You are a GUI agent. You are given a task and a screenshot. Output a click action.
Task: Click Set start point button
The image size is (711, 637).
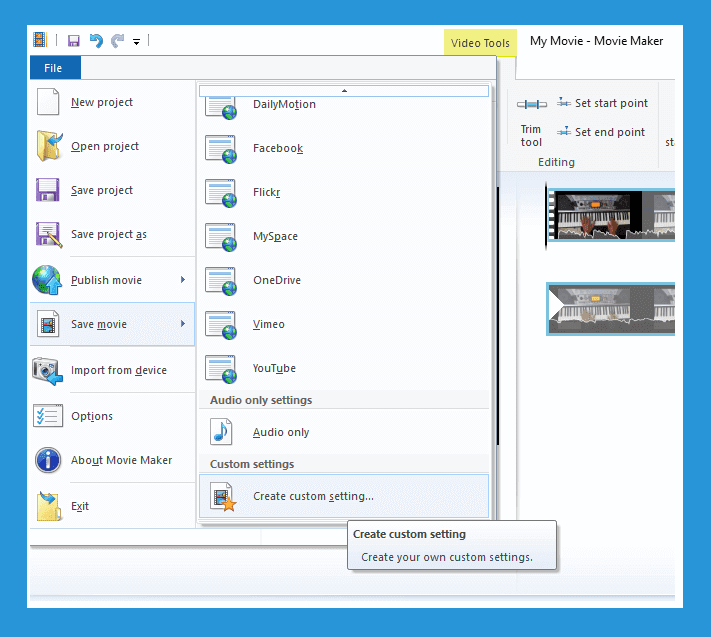pos(602,103)
